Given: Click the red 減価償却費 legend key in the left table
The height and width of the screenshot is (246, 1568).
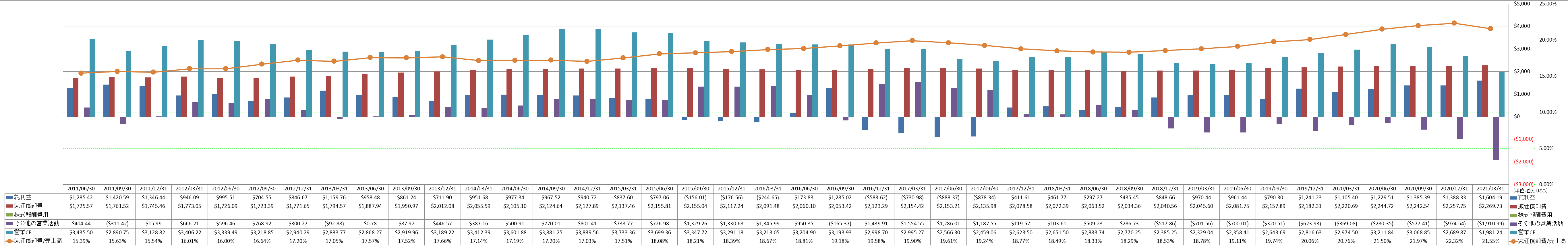Looking at the screenshot, I should coord(9,206).
